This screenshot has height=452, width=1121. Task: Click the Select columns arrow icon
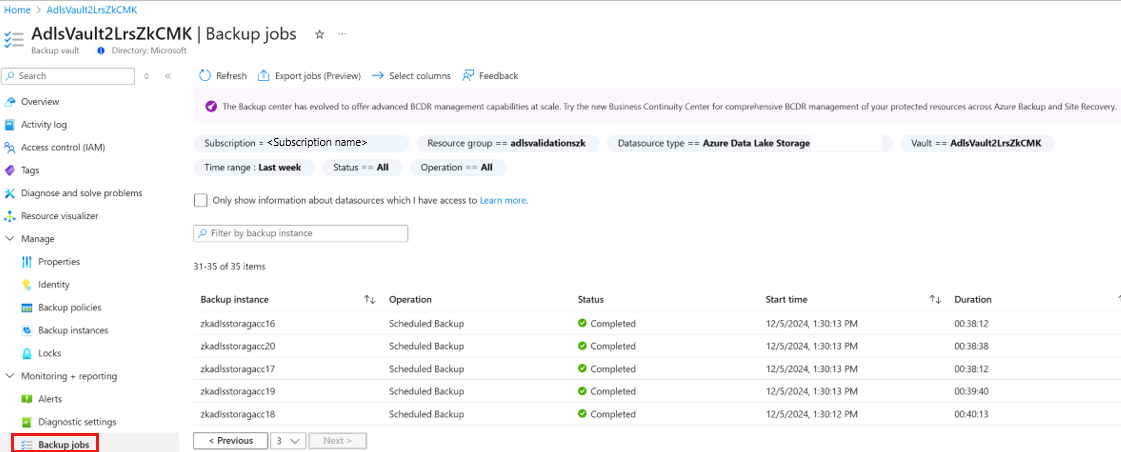tap(377, 76)
